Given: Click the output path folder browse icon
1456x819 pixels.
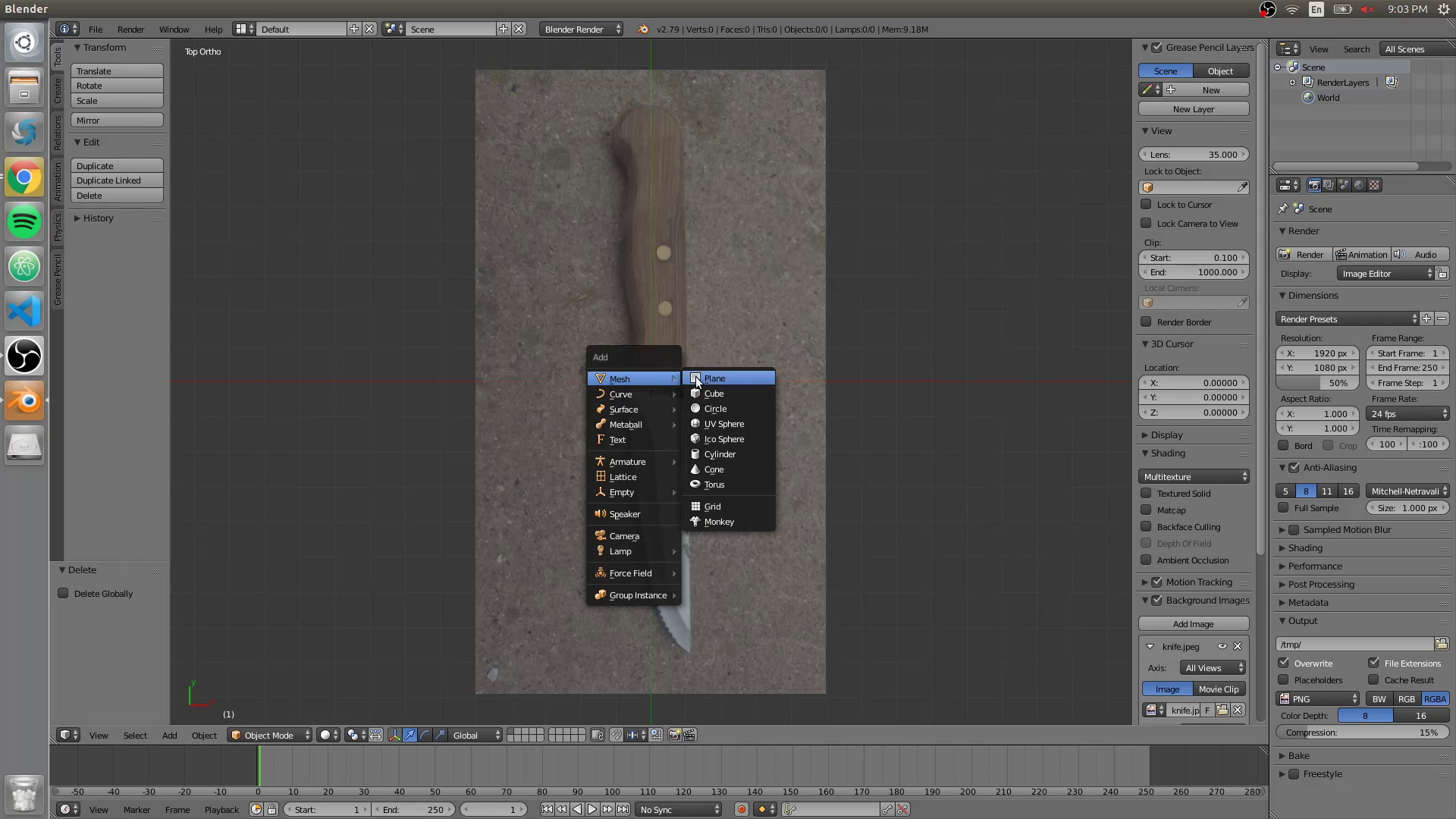Looking at the screenshot, I should pos(1442,645).
